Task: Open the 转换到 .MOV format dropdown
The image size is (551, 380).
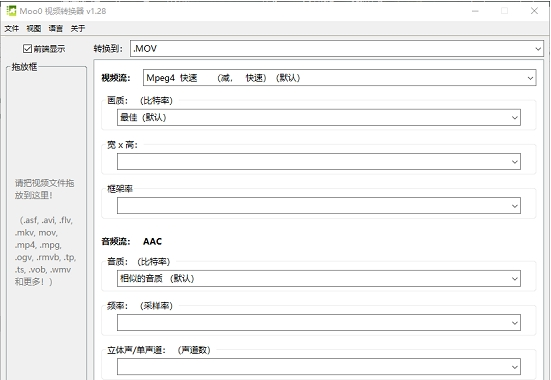Action: [337, 49]
